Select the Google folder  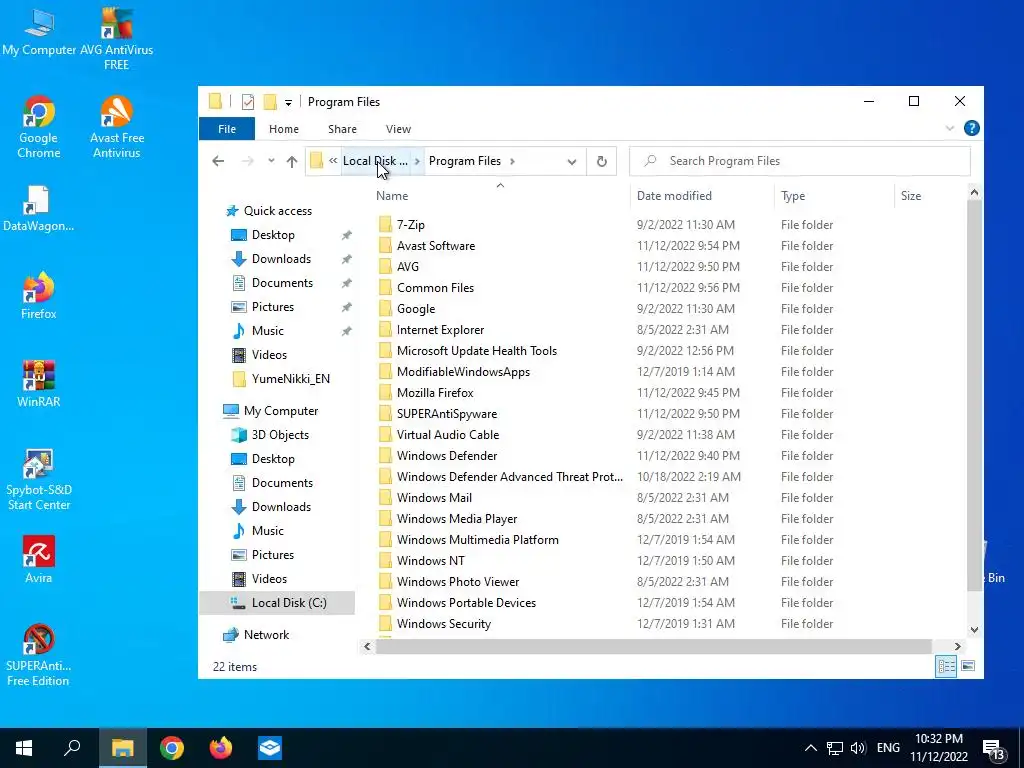coord(415,309)
